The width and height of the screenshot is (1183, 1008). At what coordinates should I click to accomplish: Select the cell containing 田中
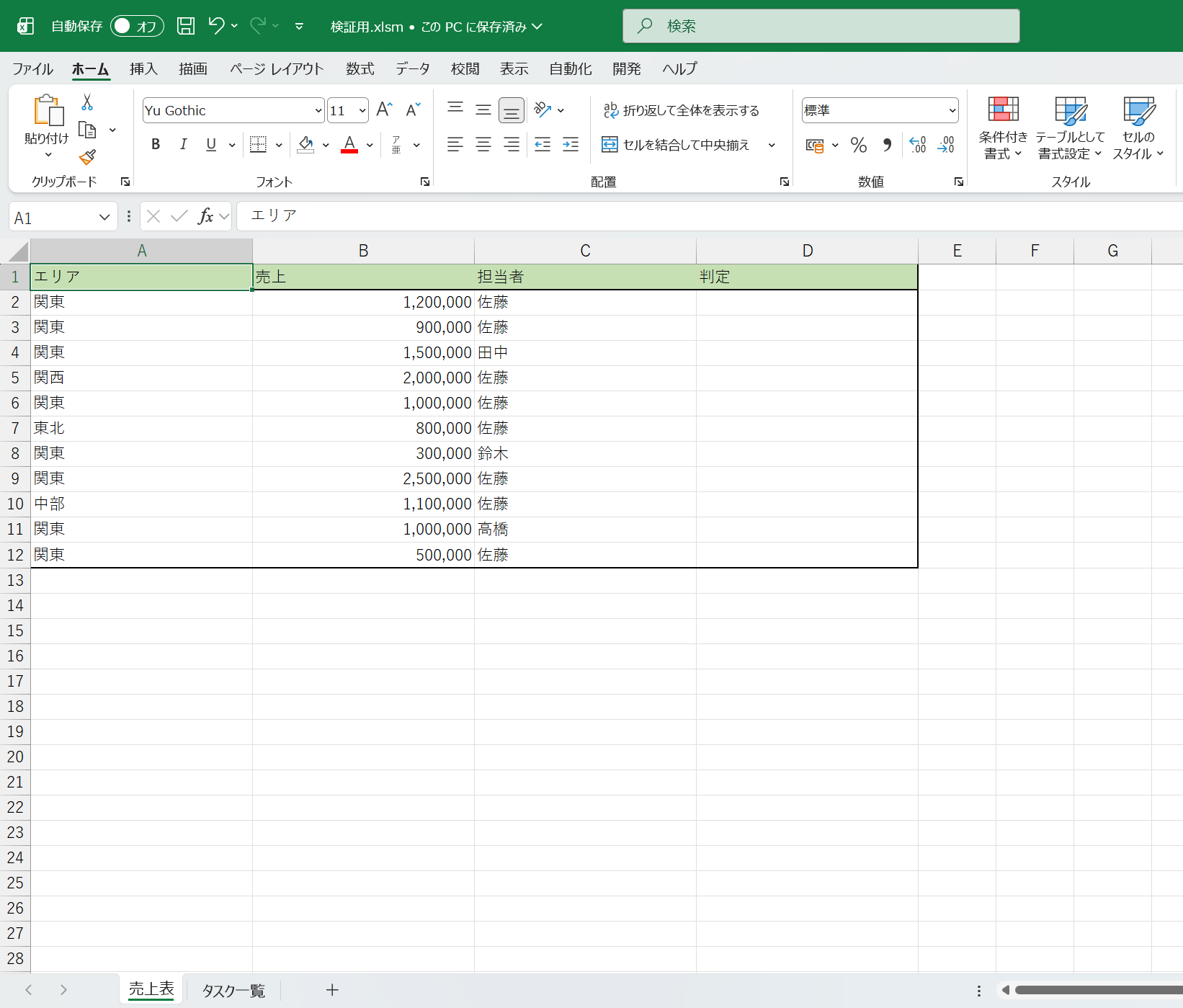click(585, 353)
